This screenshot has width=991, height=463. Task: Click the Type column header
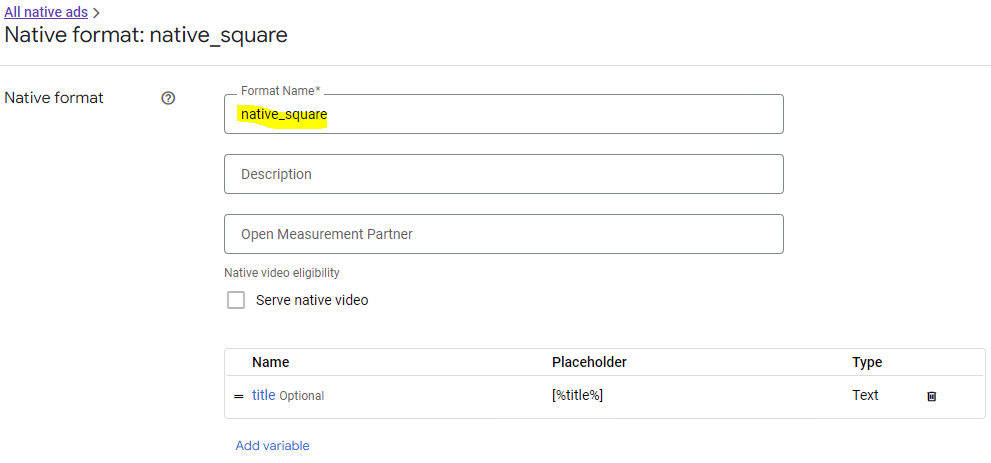pyautogui.click(x=867, y=362)
